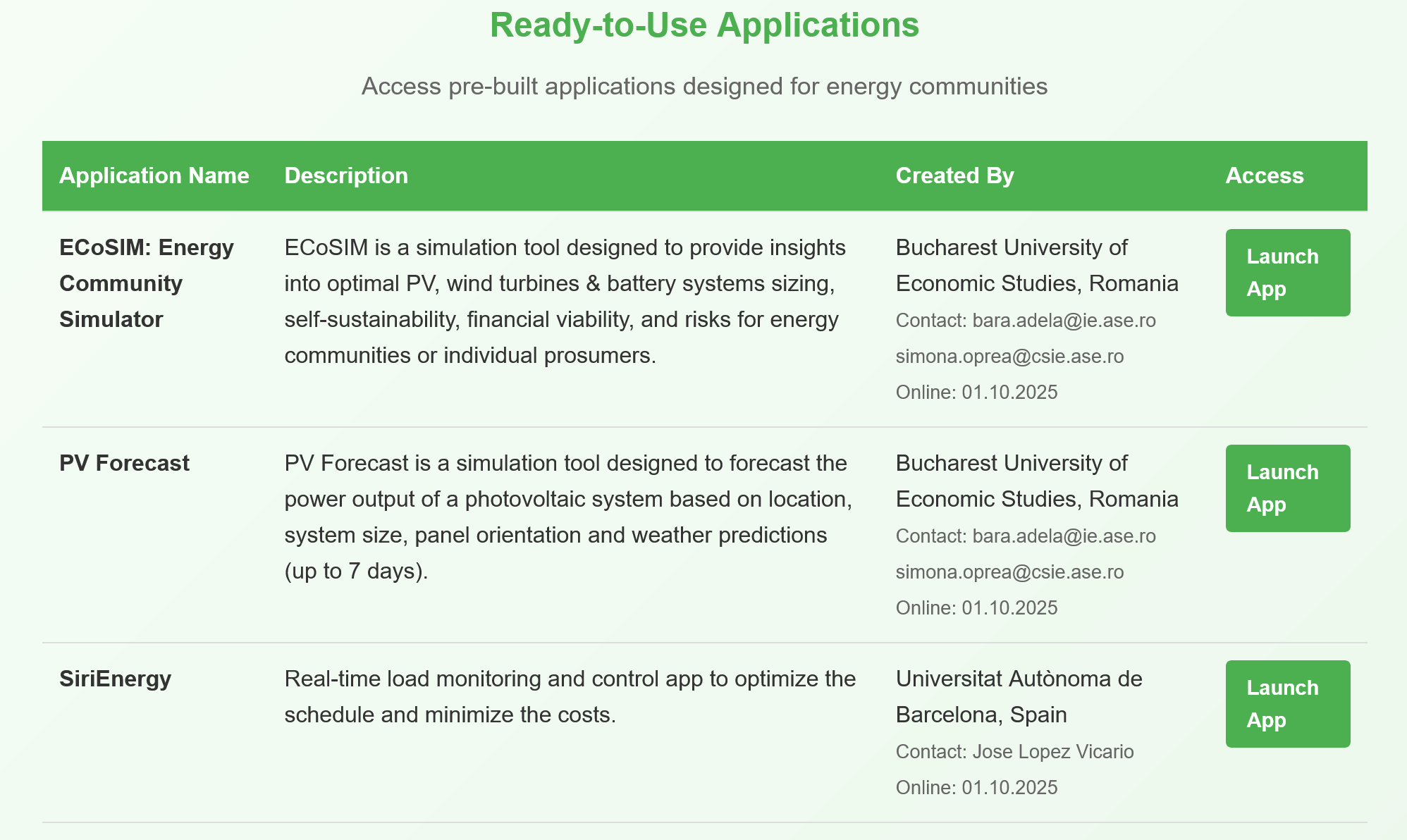Launch the ECoSIM Energy Community Simulator app
This screenshot has height=840, width=1407.
point(1287,273)
